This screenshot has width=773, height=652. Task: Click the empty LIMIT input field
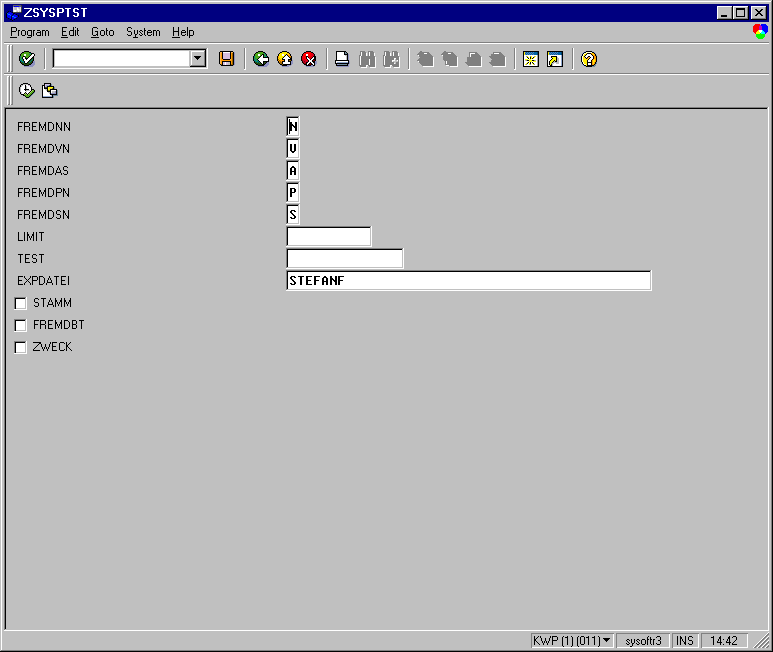(x=329, y=237)
